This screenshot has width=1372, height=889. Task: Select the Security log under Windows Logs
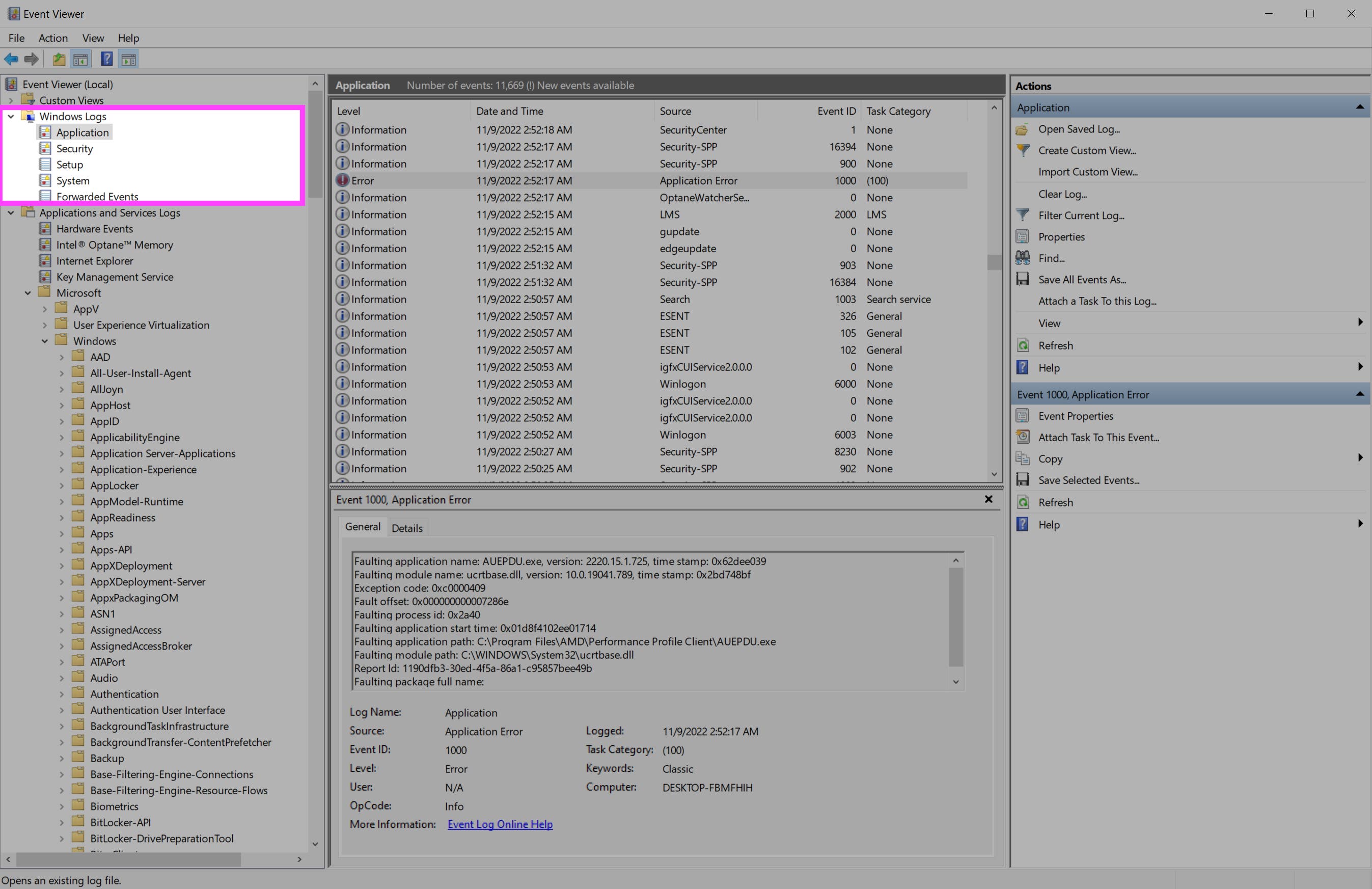74,148
